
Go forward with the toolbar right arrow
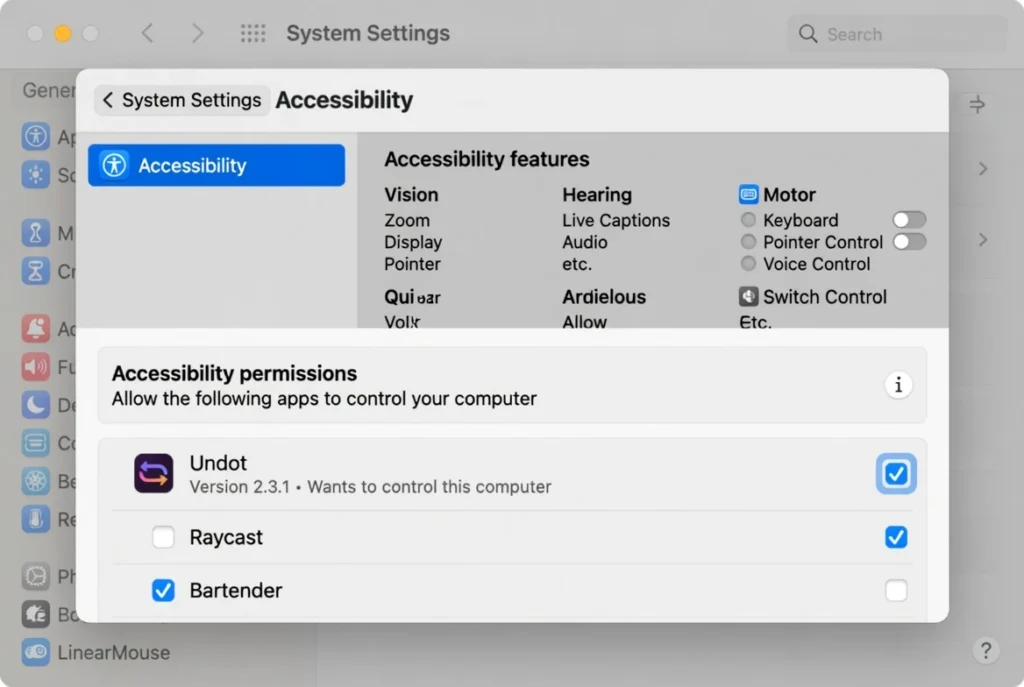tap(197, 33)
